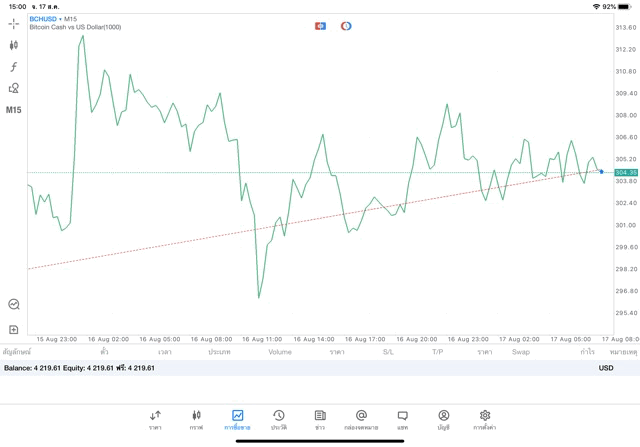Open the chat (แชท) tab

tap(402, 419)
